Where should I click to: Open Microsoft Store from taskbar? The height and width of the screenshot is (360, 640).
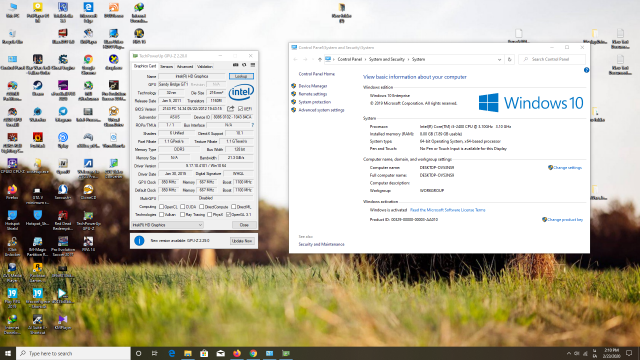click(204, 353)
